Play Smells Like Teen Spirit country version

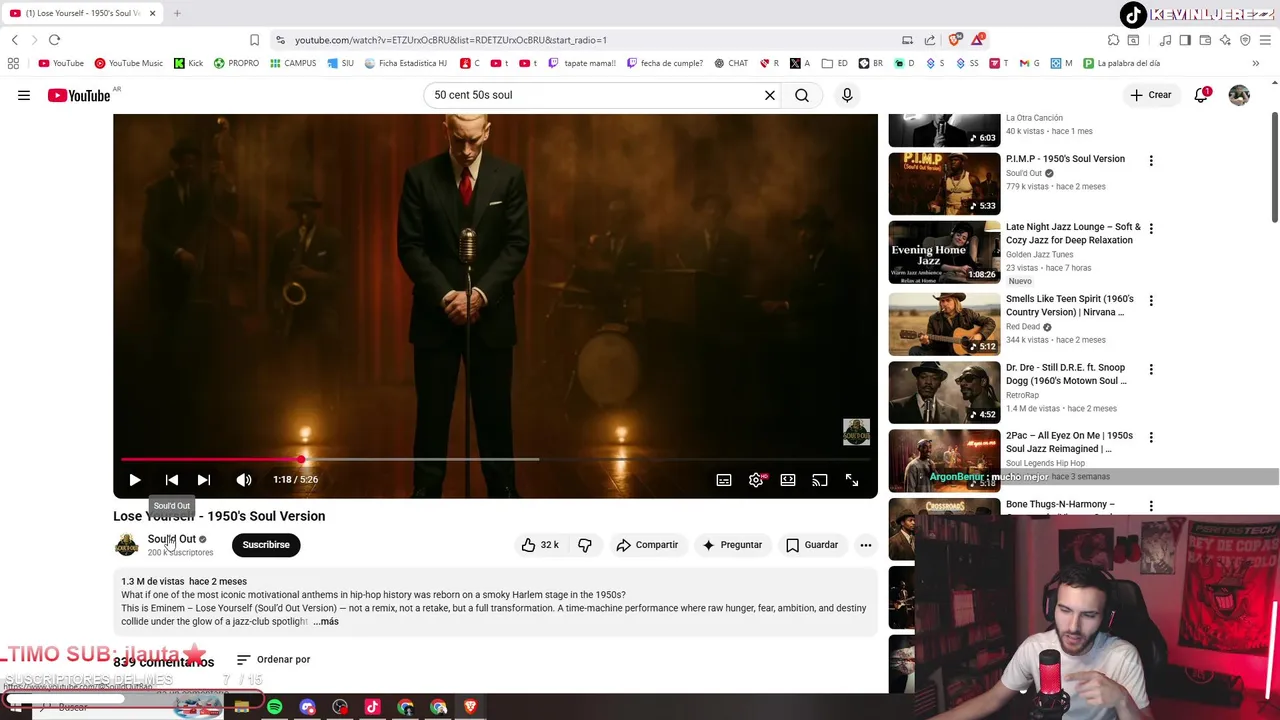coord(944,323)
